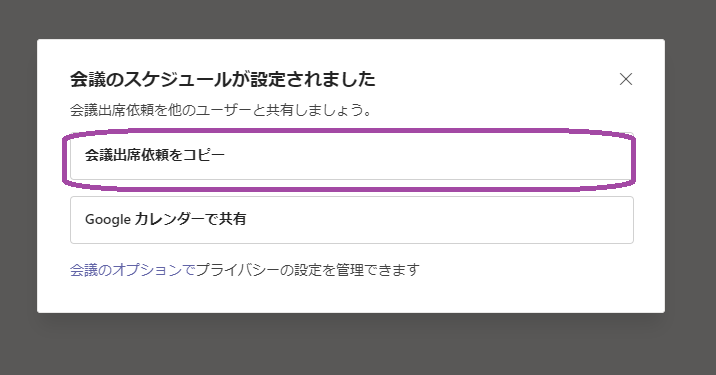Click the word Google in the share button

pos(108,220)
